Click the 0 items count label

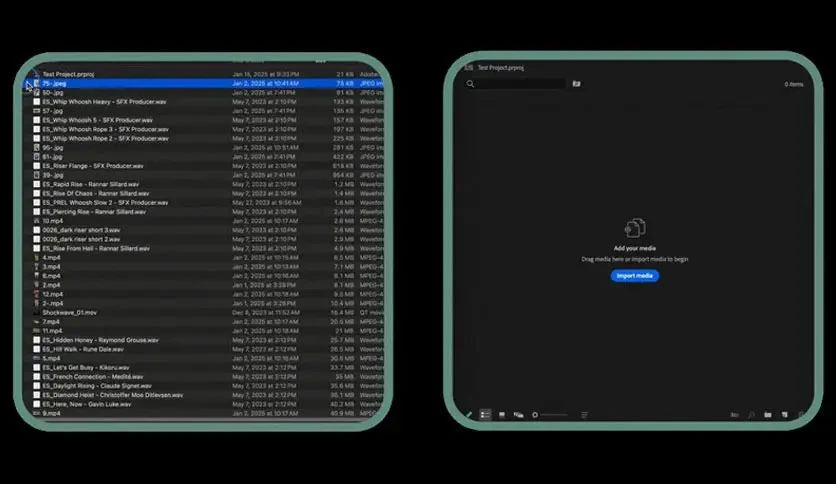[x=793, y=84]
